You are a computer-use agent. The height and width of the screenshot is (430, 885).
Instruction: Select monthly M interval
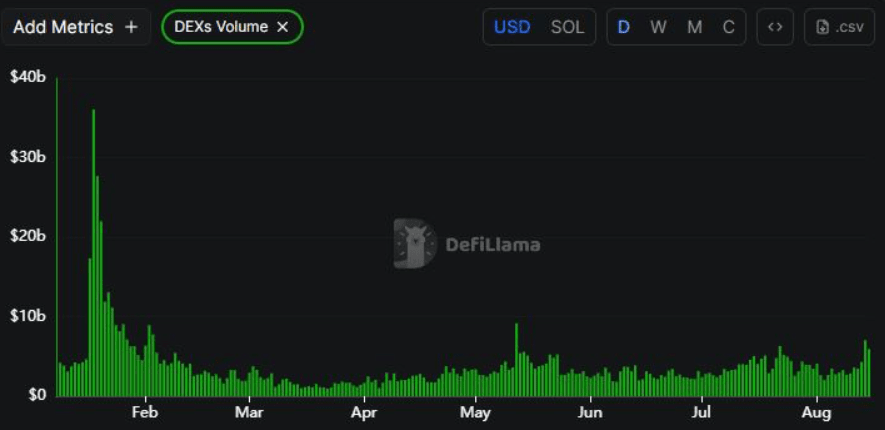click(694, 27)
